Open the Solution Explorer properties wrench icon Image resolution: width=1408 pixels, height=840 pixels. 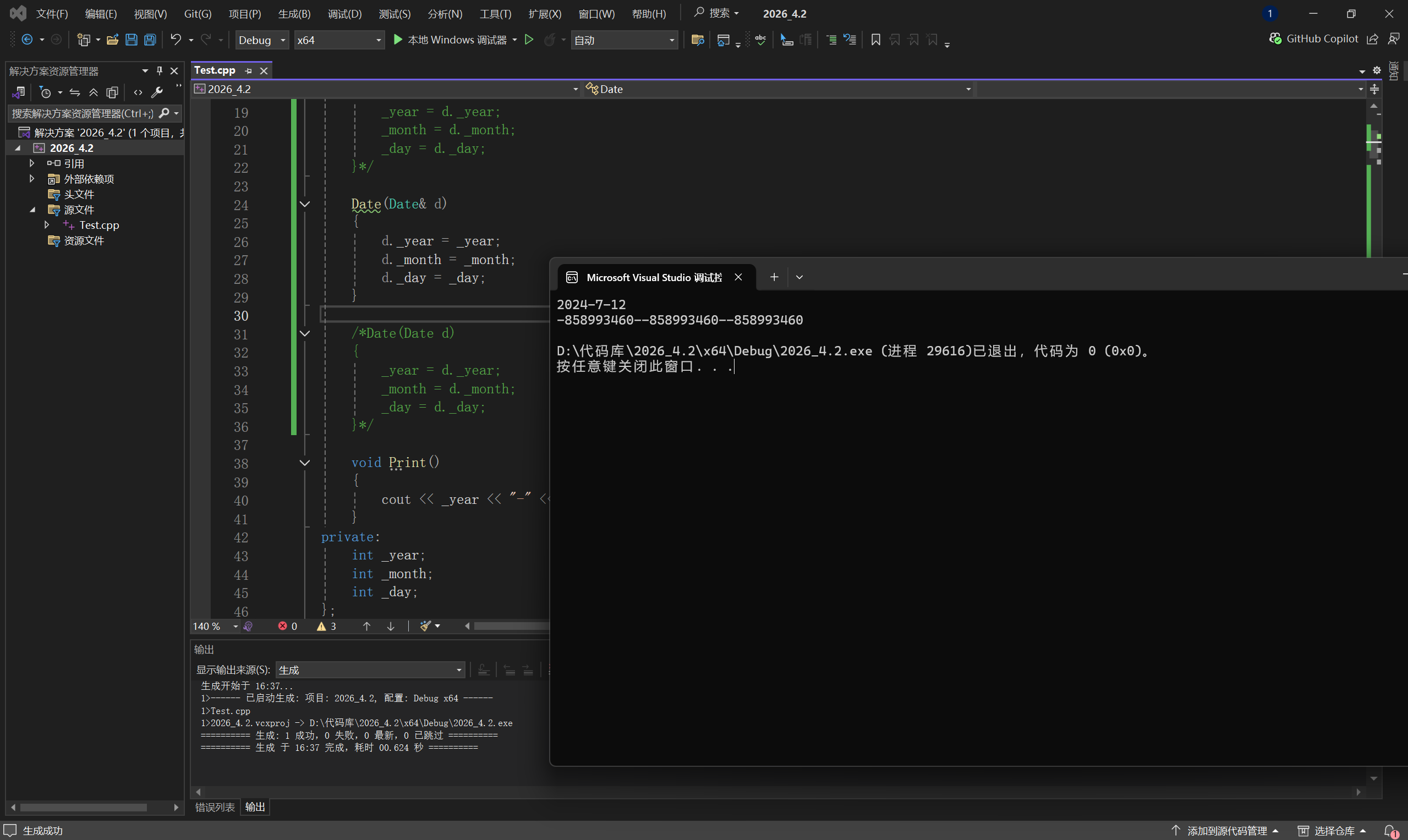[157, 92]
